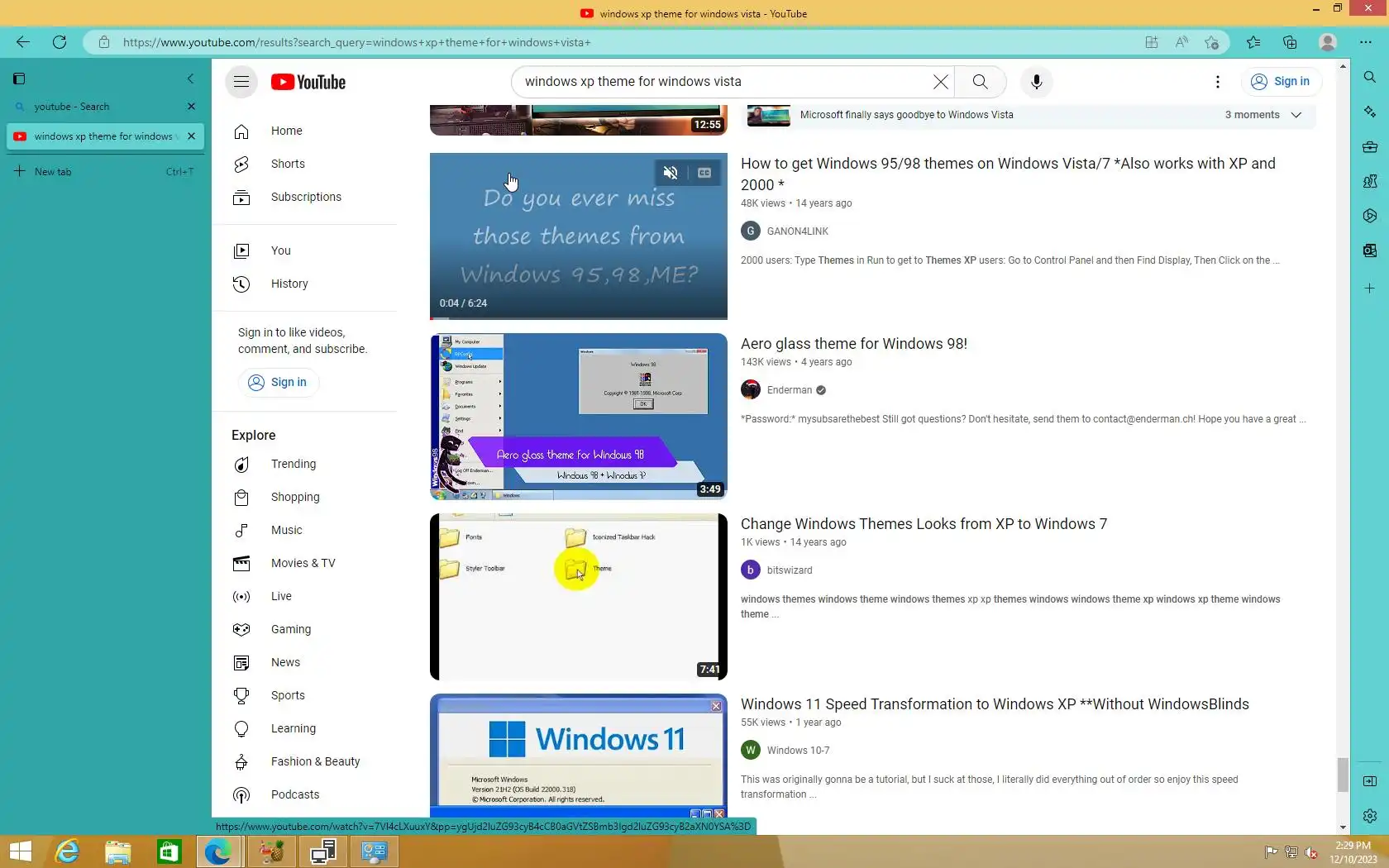Open the Change Windows Themes video thumbnail
This screenshot has width=1389, height=868.
coord(579,597)
